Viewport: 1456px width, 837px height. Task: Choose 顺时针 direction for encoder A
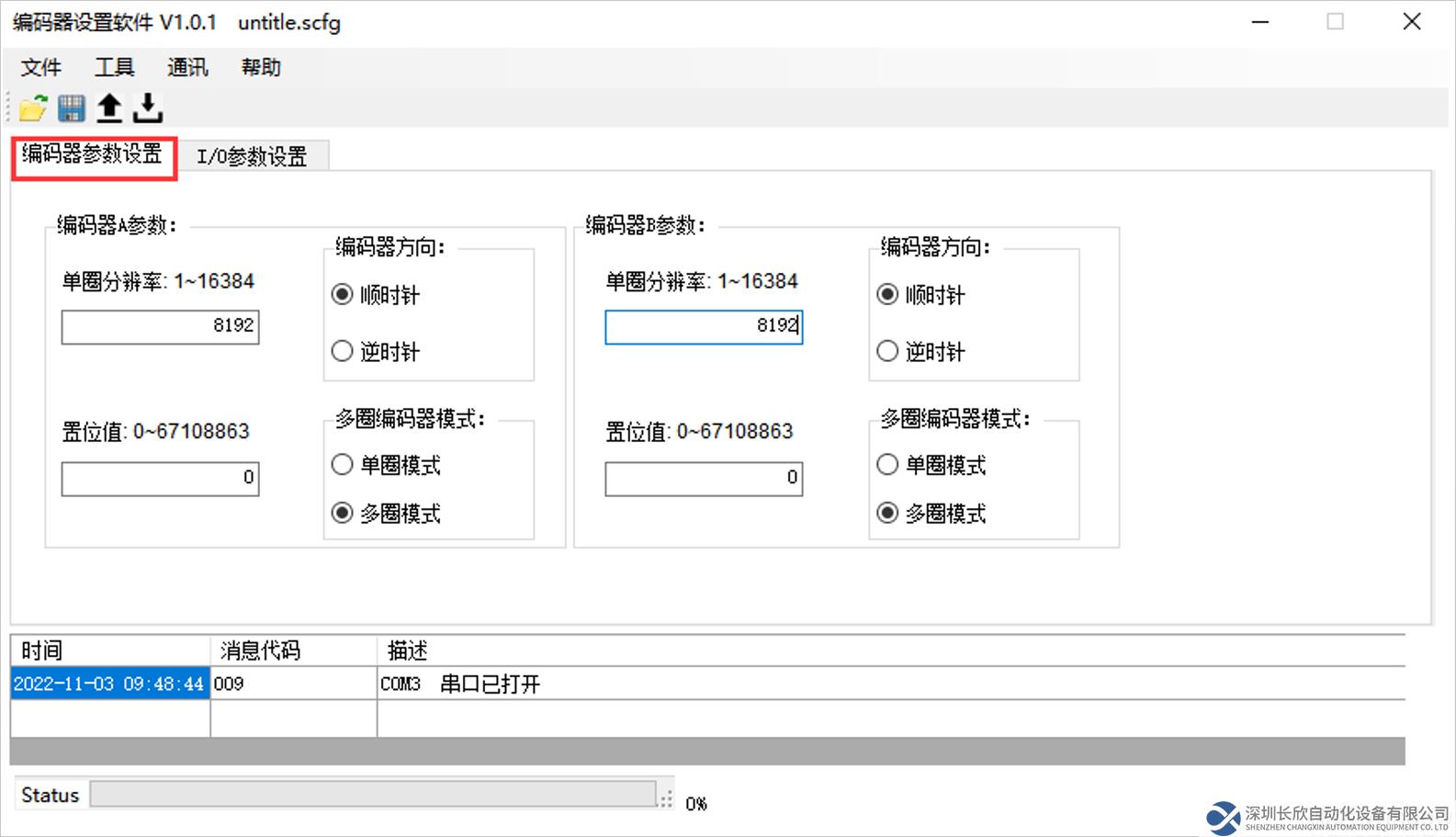343,294
